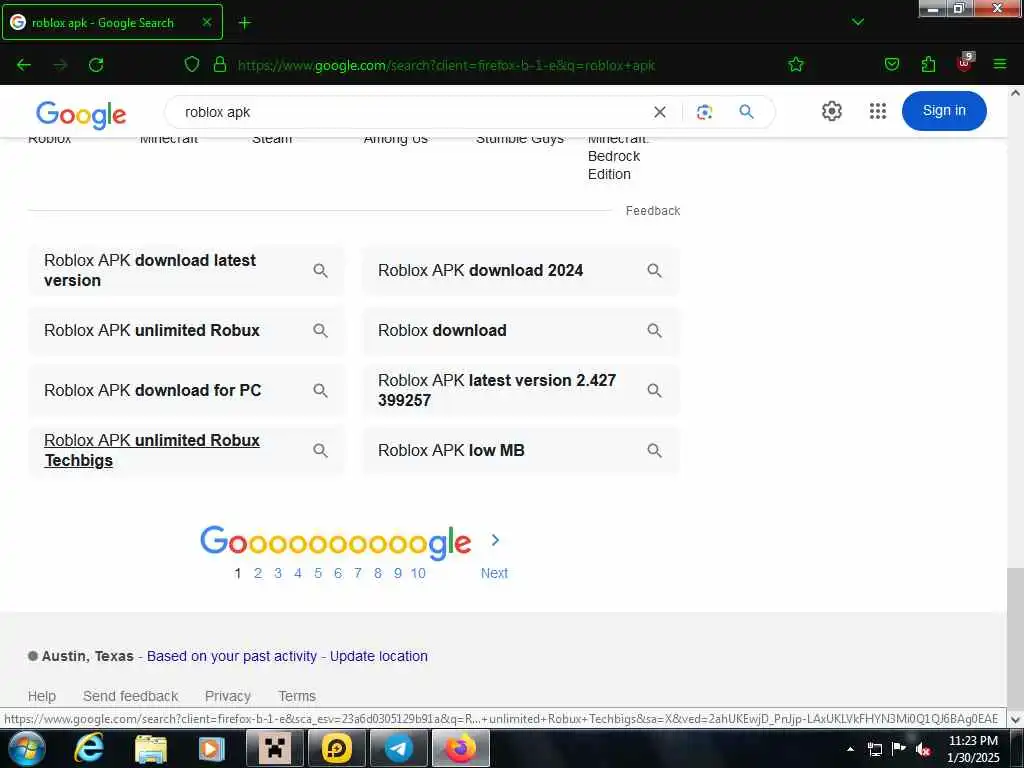Screen dimensions: 1024x768
Task: Open the Firefox hamburger menu
Action: (x=999, y=64)
